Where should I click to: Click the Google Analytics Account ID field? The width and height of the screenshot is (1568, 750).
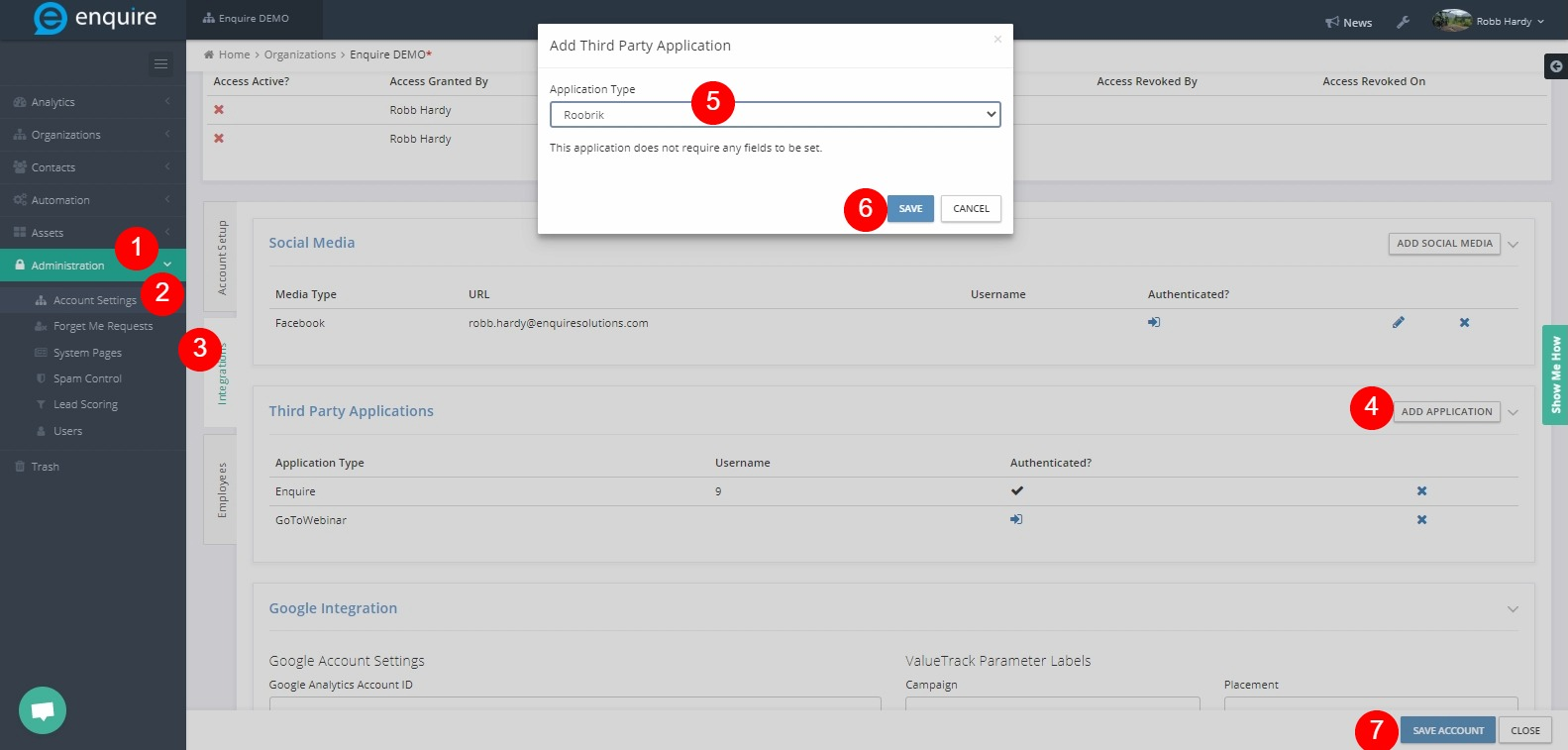pyautogui.click(x=575, y=703)
